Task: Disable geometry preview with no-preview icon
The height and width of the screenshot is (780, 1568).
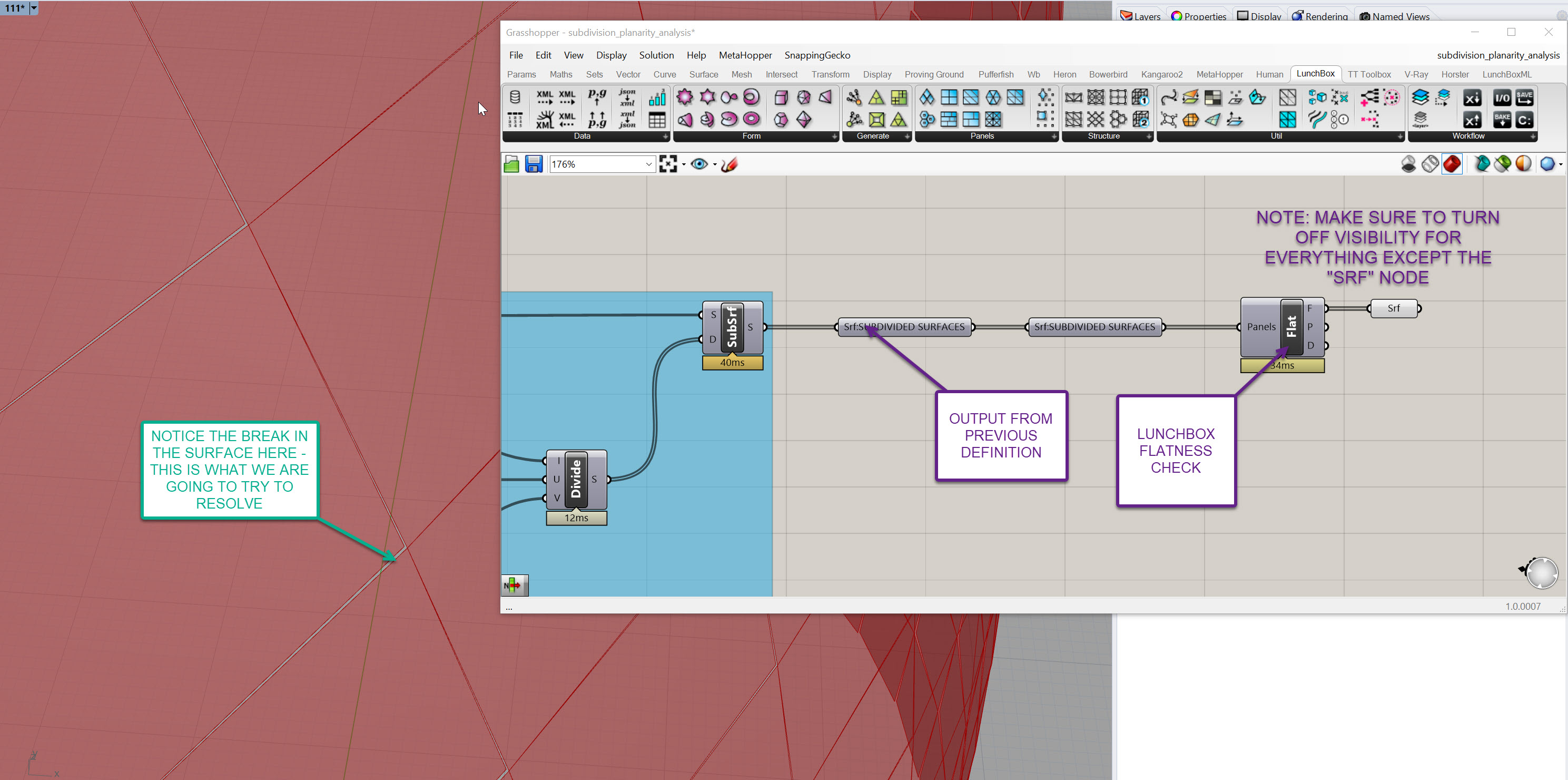Action: tap(1408, 164)
